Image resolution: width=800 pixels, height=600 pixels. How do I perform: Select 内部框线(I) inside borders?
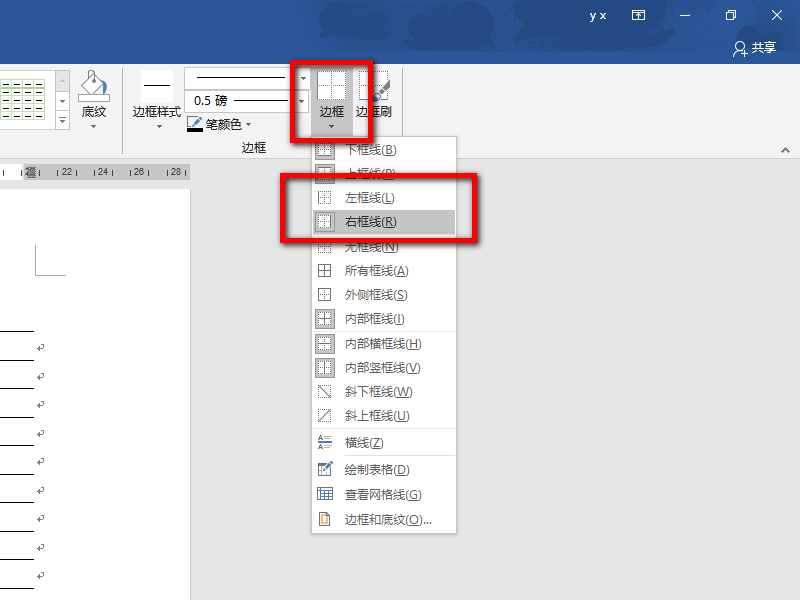pyautogui.click(x=384, y=319)
